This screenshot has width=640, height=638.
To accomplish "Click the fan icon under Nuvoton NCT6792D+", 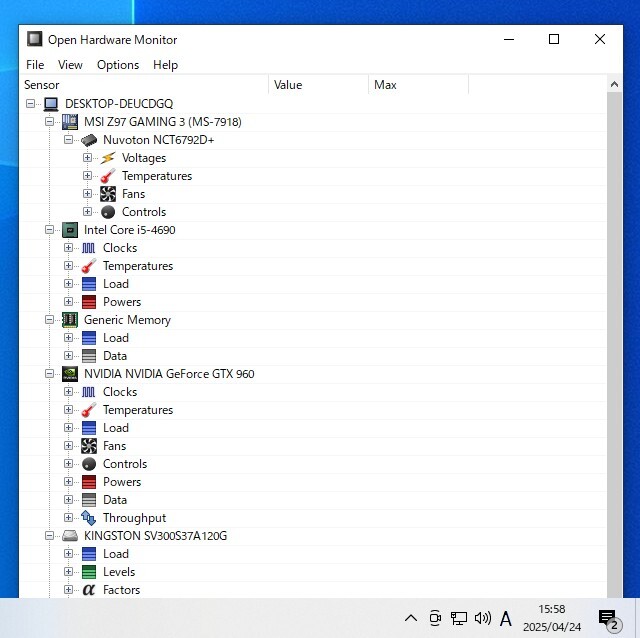I will coord(108,194).
